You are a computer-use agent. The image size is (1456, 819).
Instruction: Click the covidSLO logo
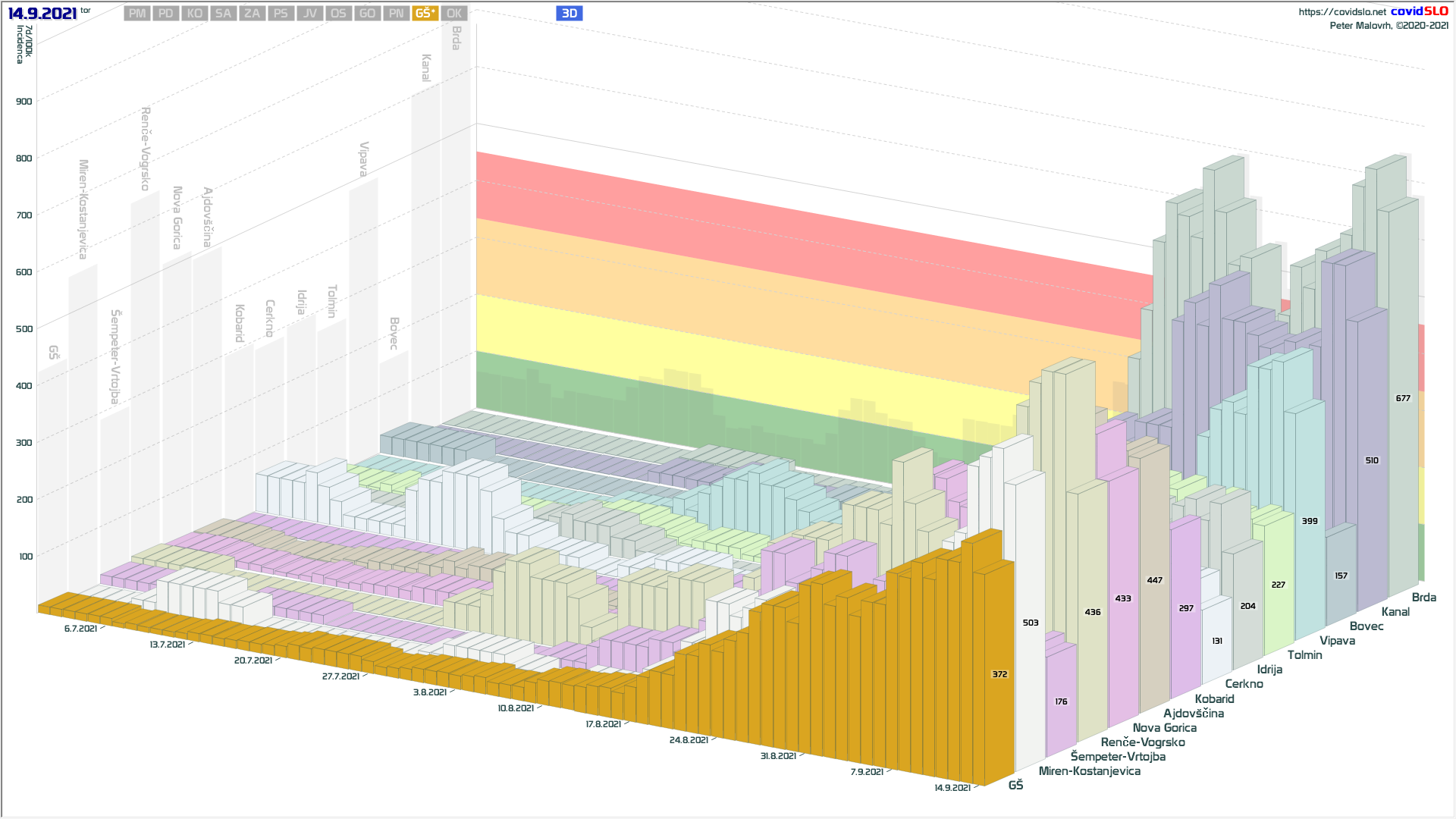click(x=1419, y=11)
